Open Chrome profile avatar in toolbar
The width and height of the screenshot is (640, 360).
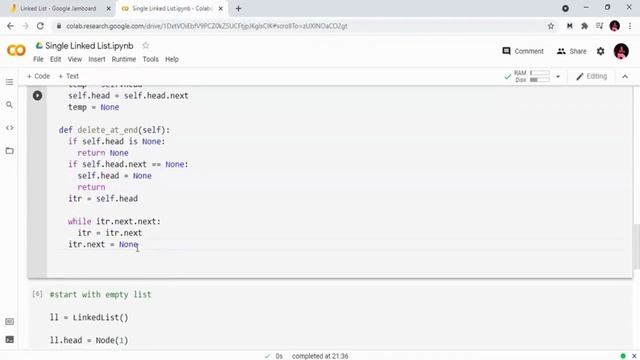615,26
